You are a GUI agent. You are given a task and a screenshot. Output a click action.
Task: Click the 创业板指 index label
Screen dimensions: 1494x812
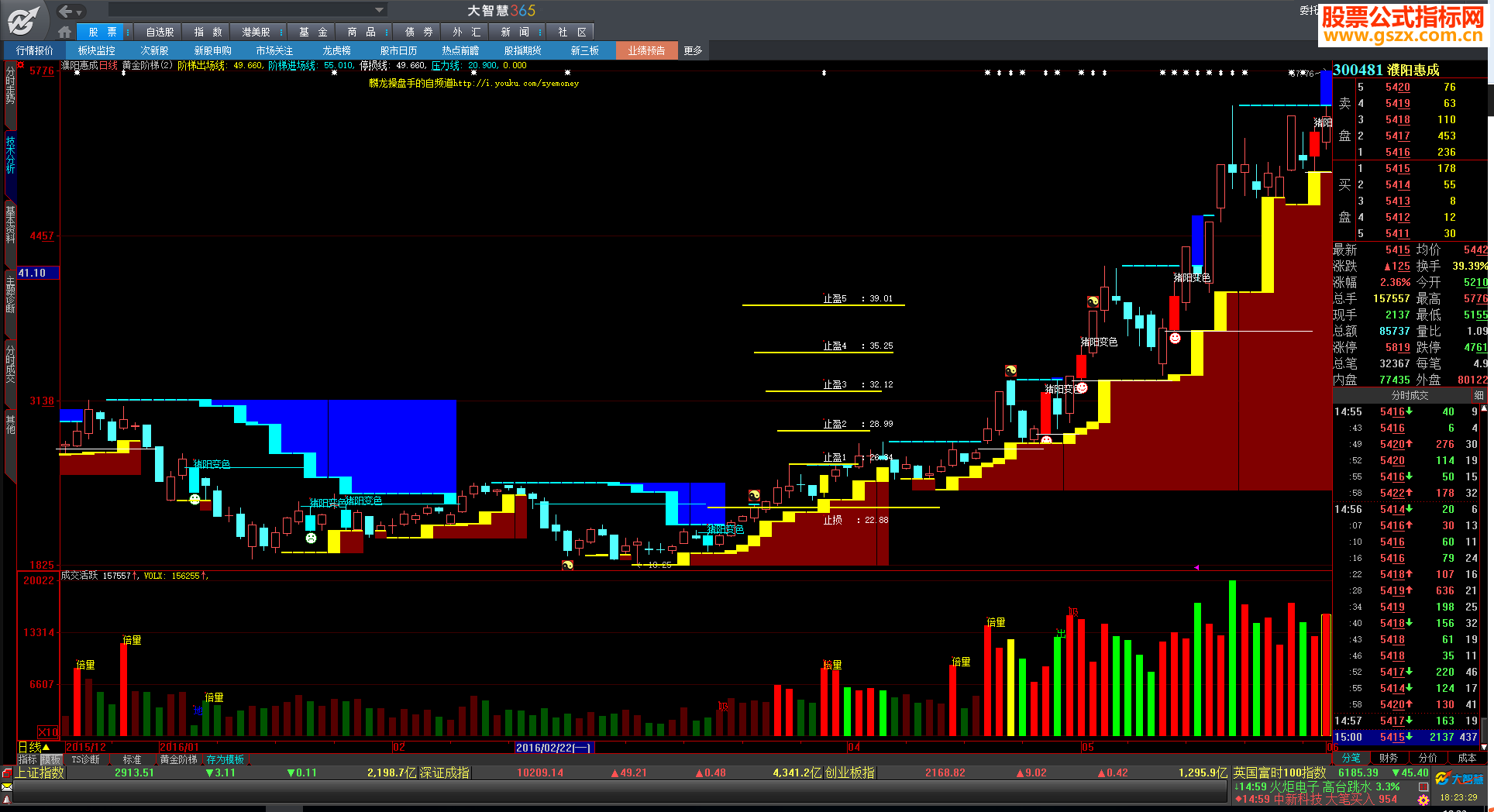(x=849, y=772)
